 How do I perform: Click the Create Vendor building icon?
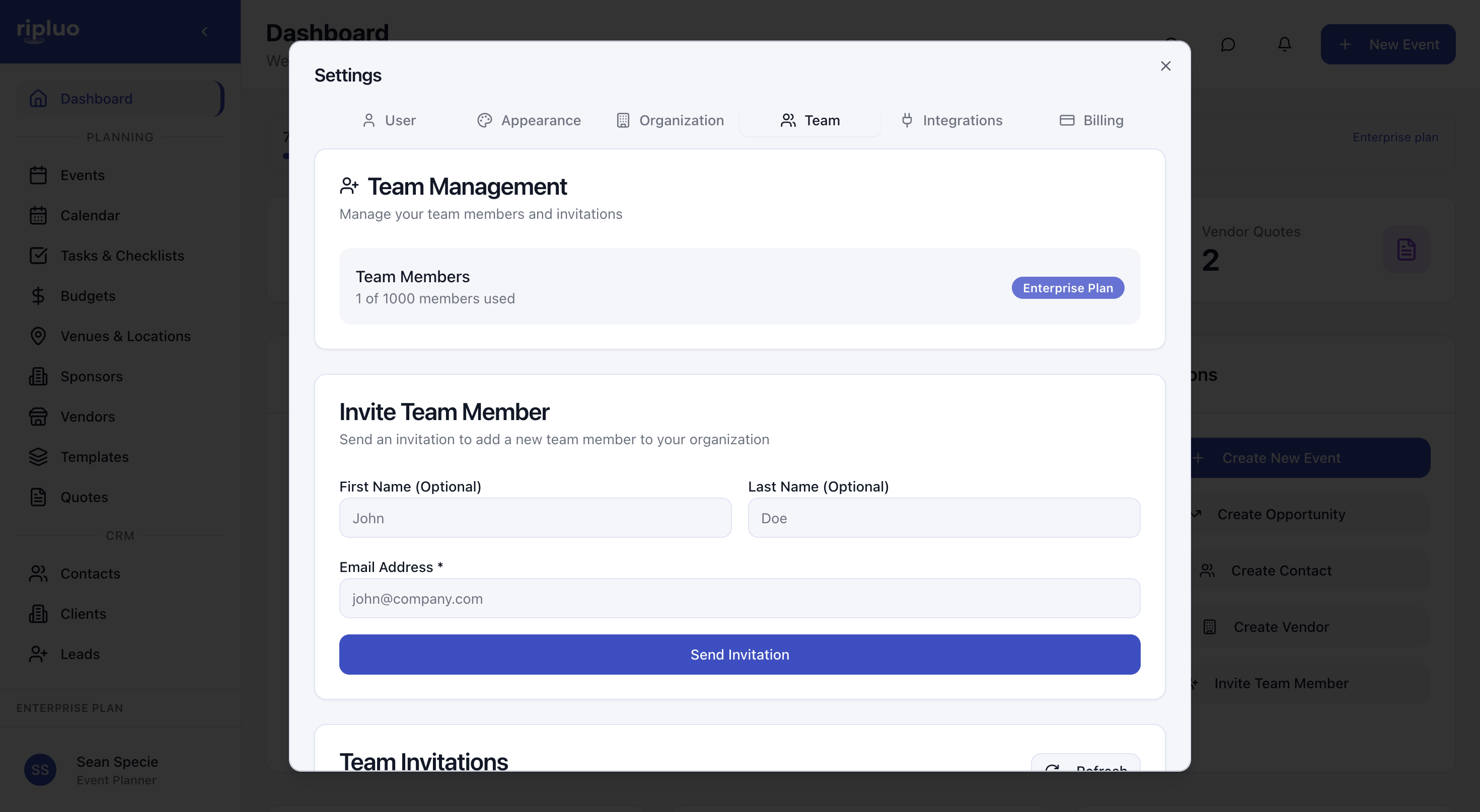click(x=1209, y=626)
